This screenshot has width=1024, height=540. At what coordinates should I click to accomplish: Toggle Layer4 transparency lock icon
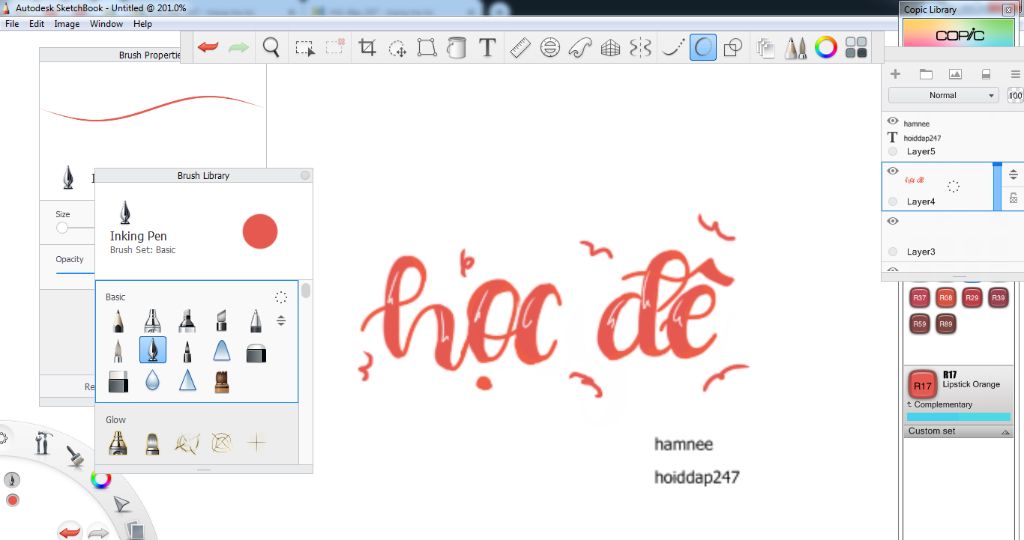tap(1013, 198)
